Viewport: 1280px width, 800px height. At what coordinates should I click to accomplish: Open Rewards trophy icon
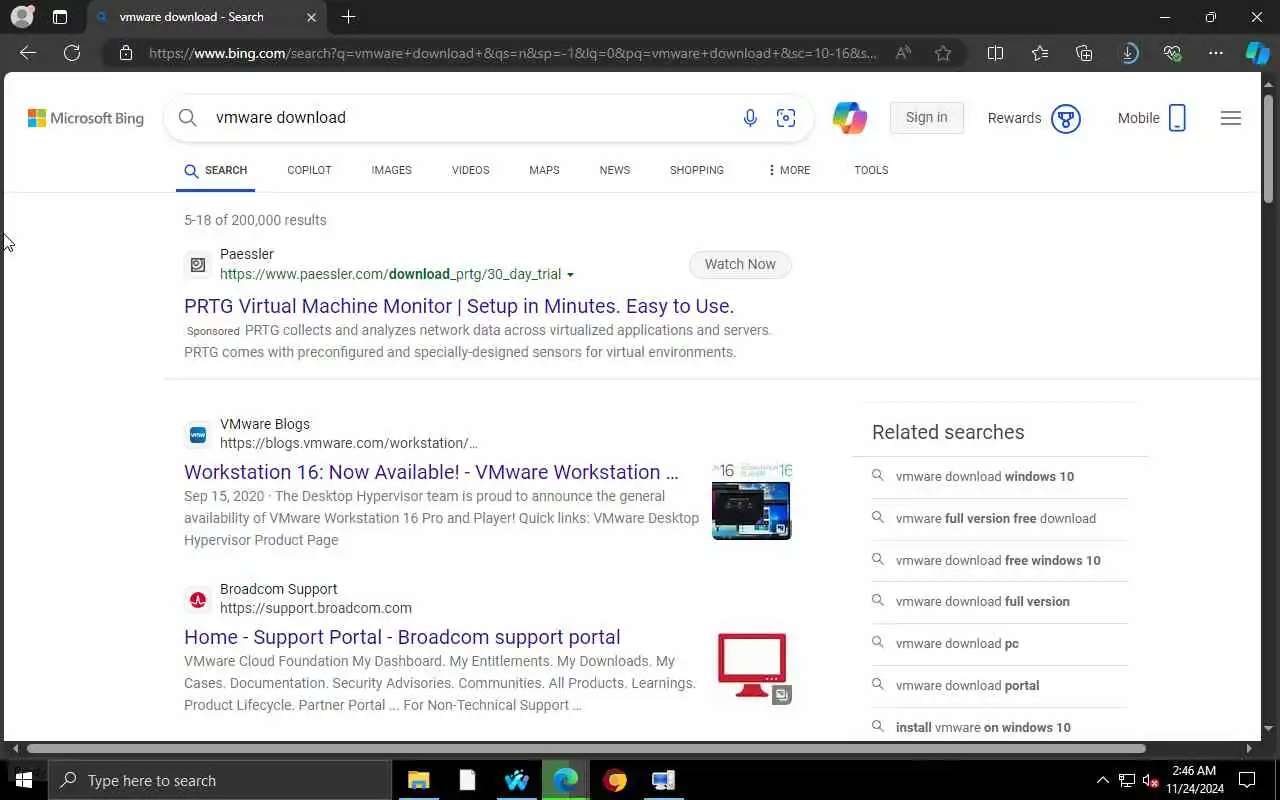coord(1066,118)
